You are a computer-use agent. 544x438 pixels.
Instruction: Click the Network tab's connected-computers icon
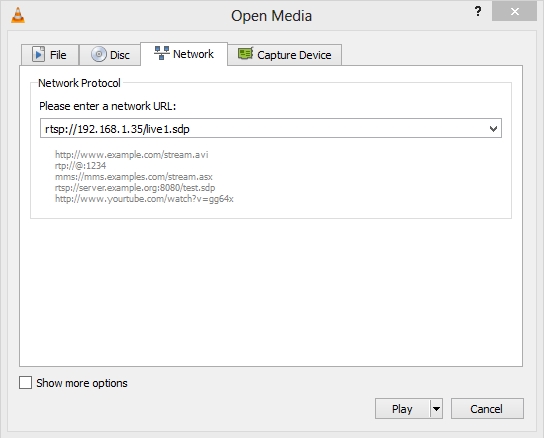click(162, 53)
